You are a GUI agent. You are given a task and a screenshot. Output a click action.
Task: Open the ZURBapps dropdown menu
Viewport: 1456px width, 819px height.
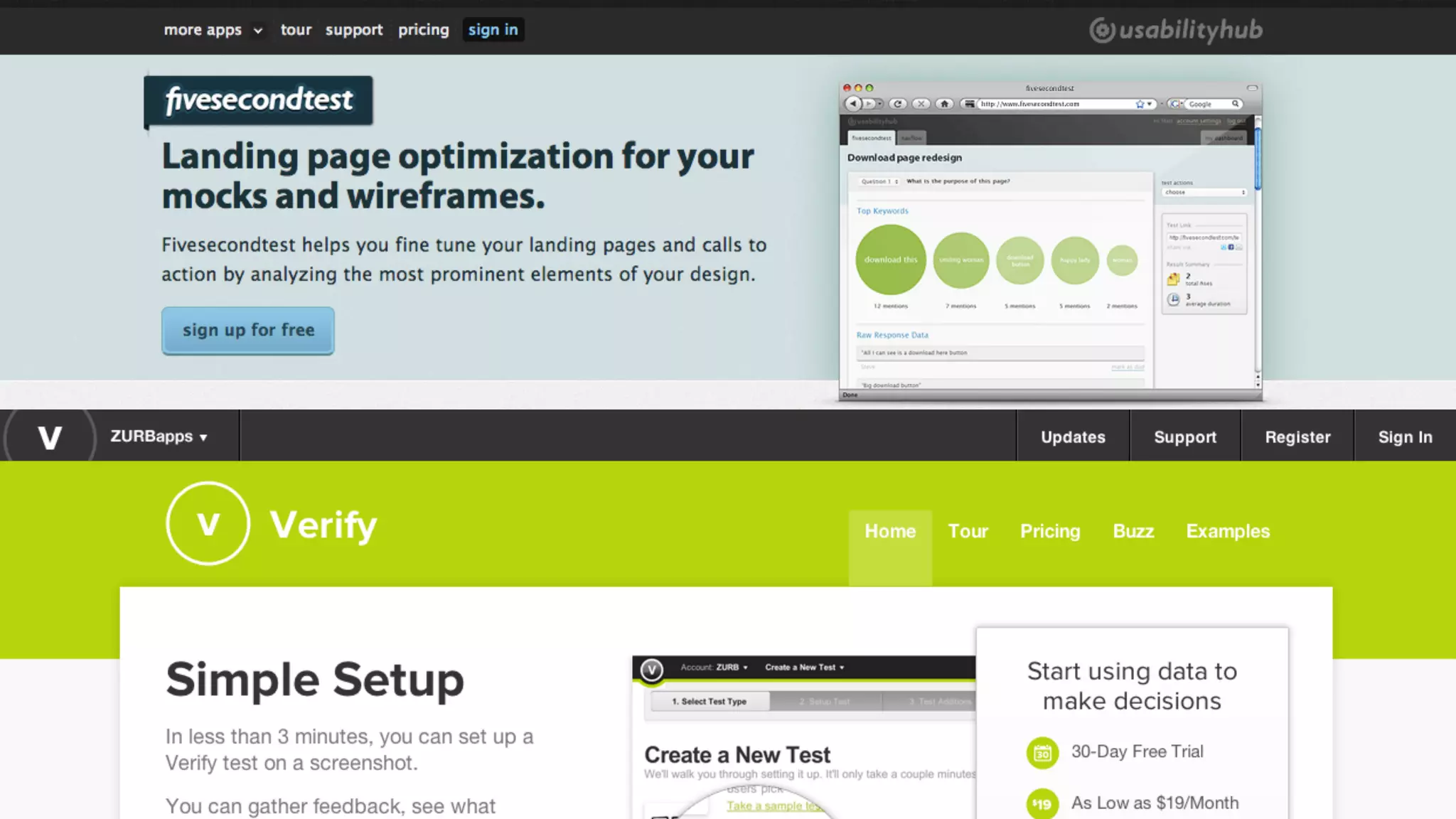click(159, 437)
